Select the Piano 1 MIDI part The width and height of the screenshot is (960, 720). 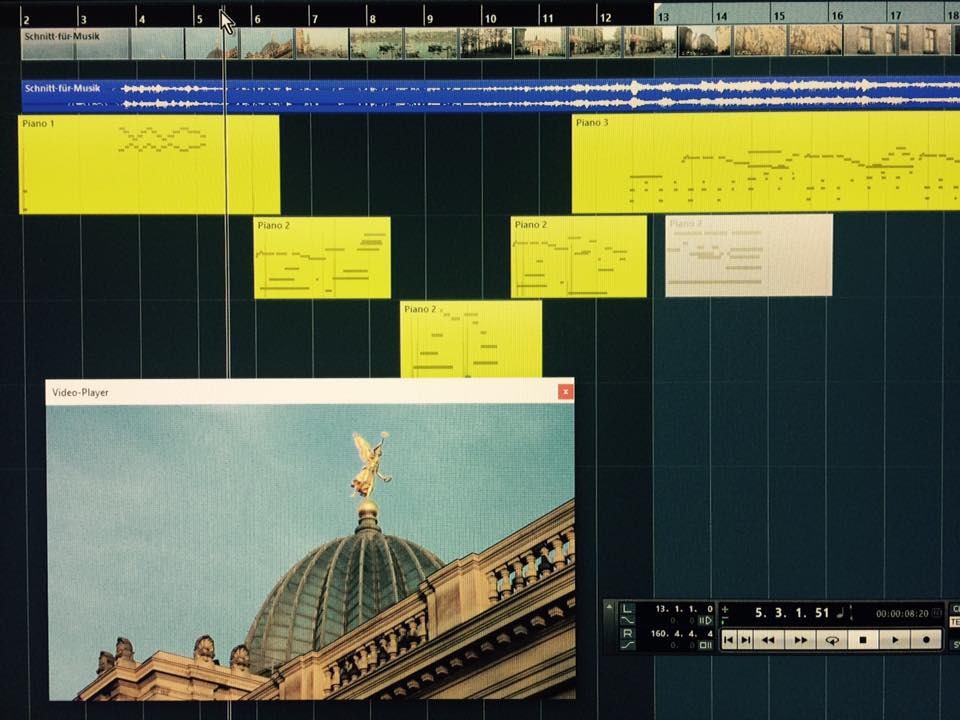click(149, 164)
